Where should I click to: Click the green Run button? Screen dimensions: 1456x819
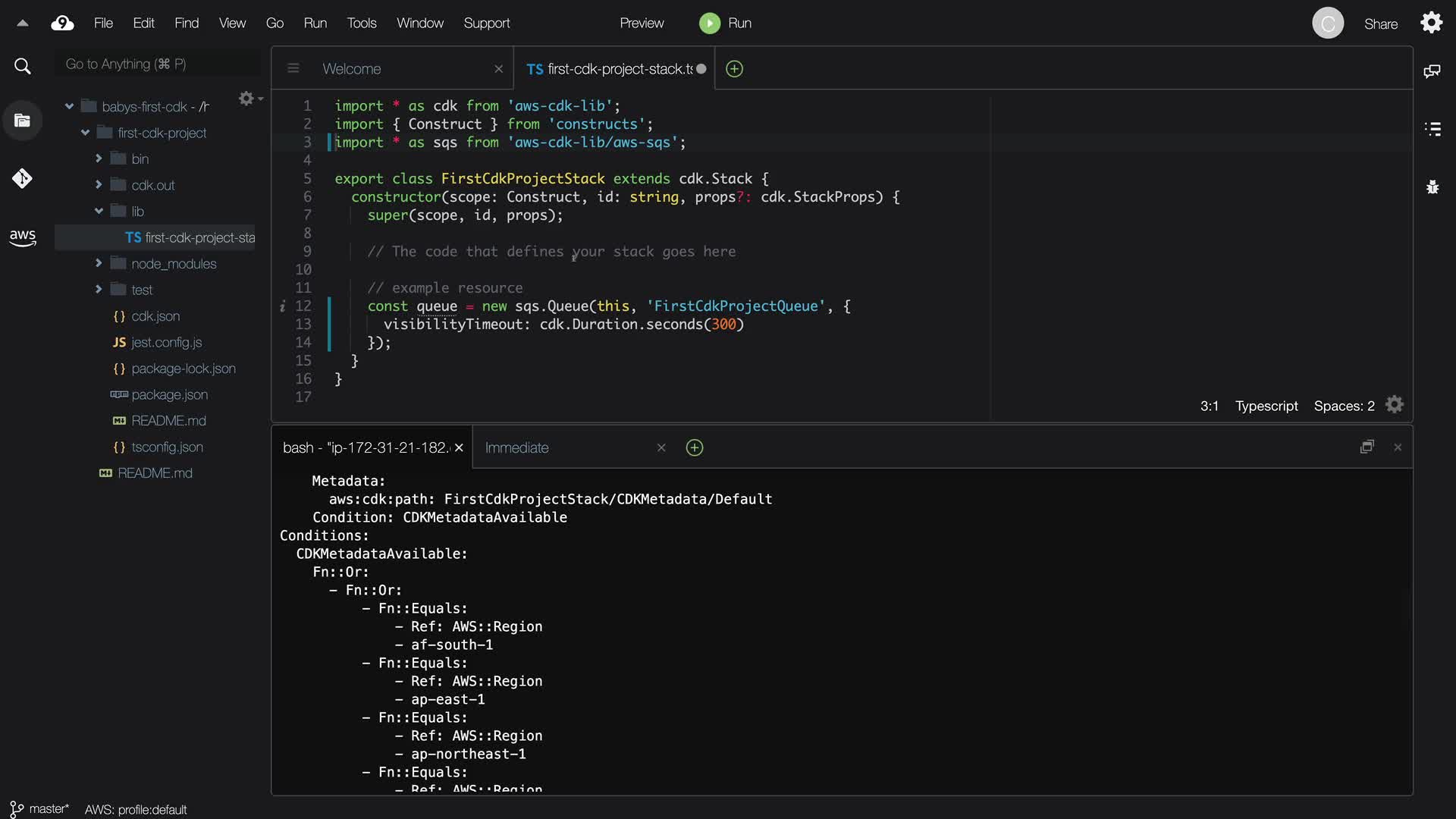(x=710, y=24)
